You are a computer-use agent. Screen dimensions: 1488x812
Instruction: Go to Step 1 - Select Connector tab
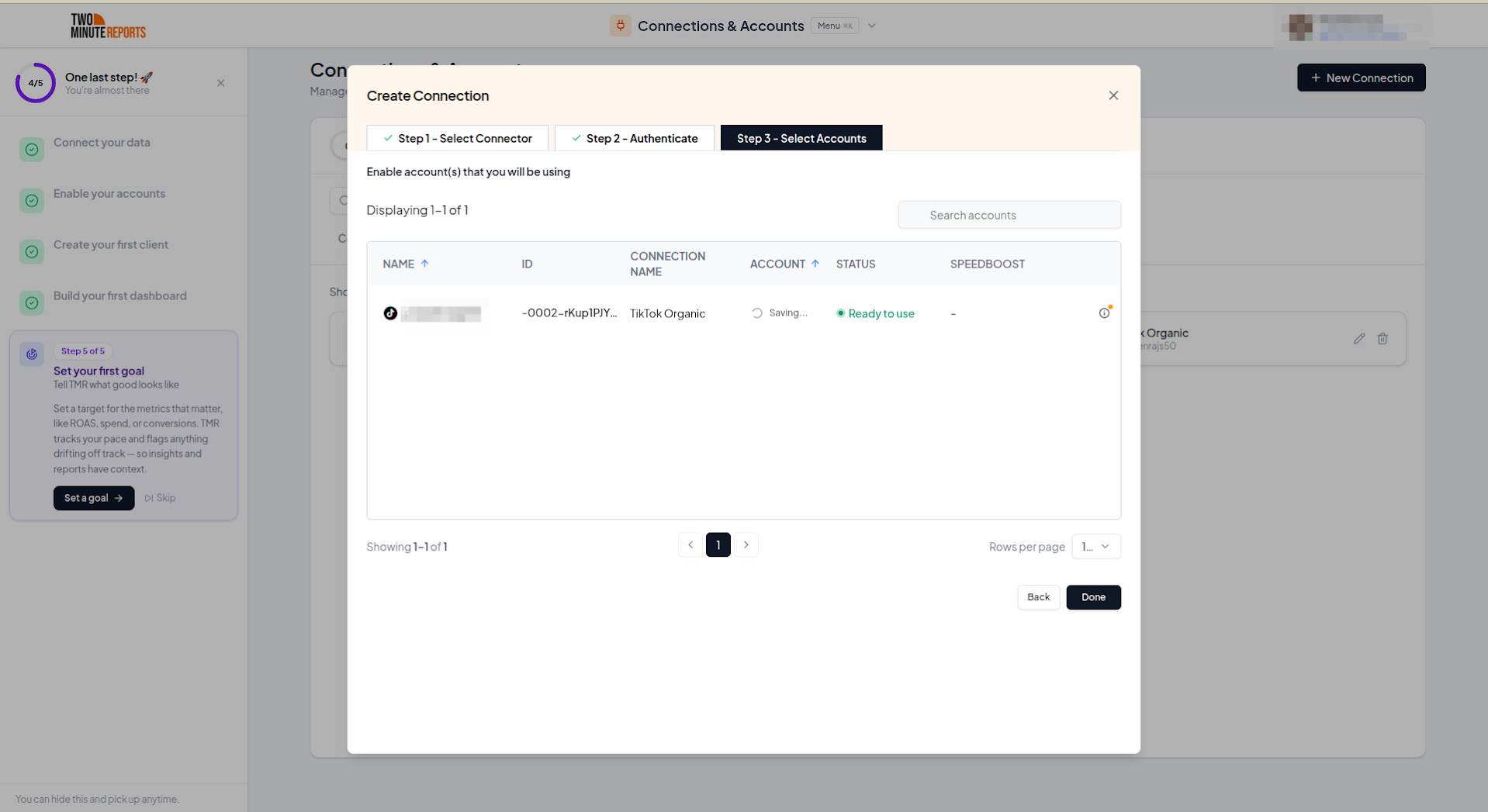click(457, 138)
